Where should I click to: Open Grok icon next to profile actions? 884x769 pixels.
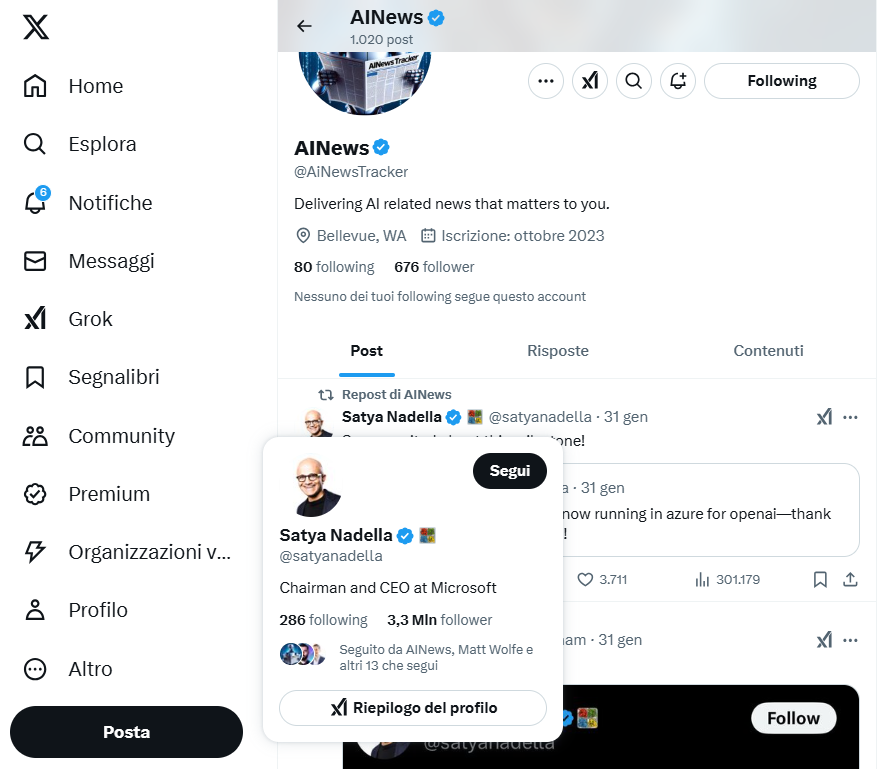point(590,81)
